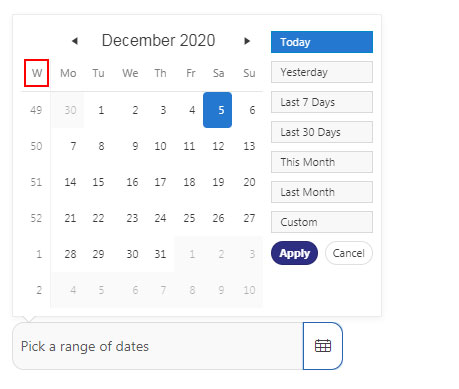The width and height of the screenshot is (459, 389).
Task: Click the date range input field
Action: coord(158,346)
